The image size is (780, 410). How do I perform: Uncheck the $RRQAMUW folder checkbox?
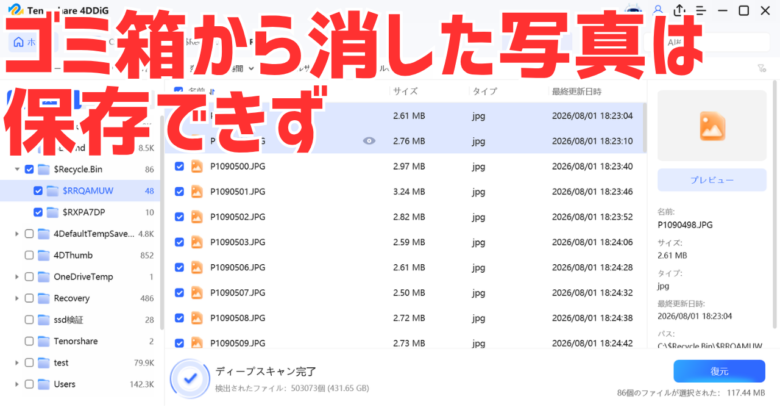coord(38,191)
